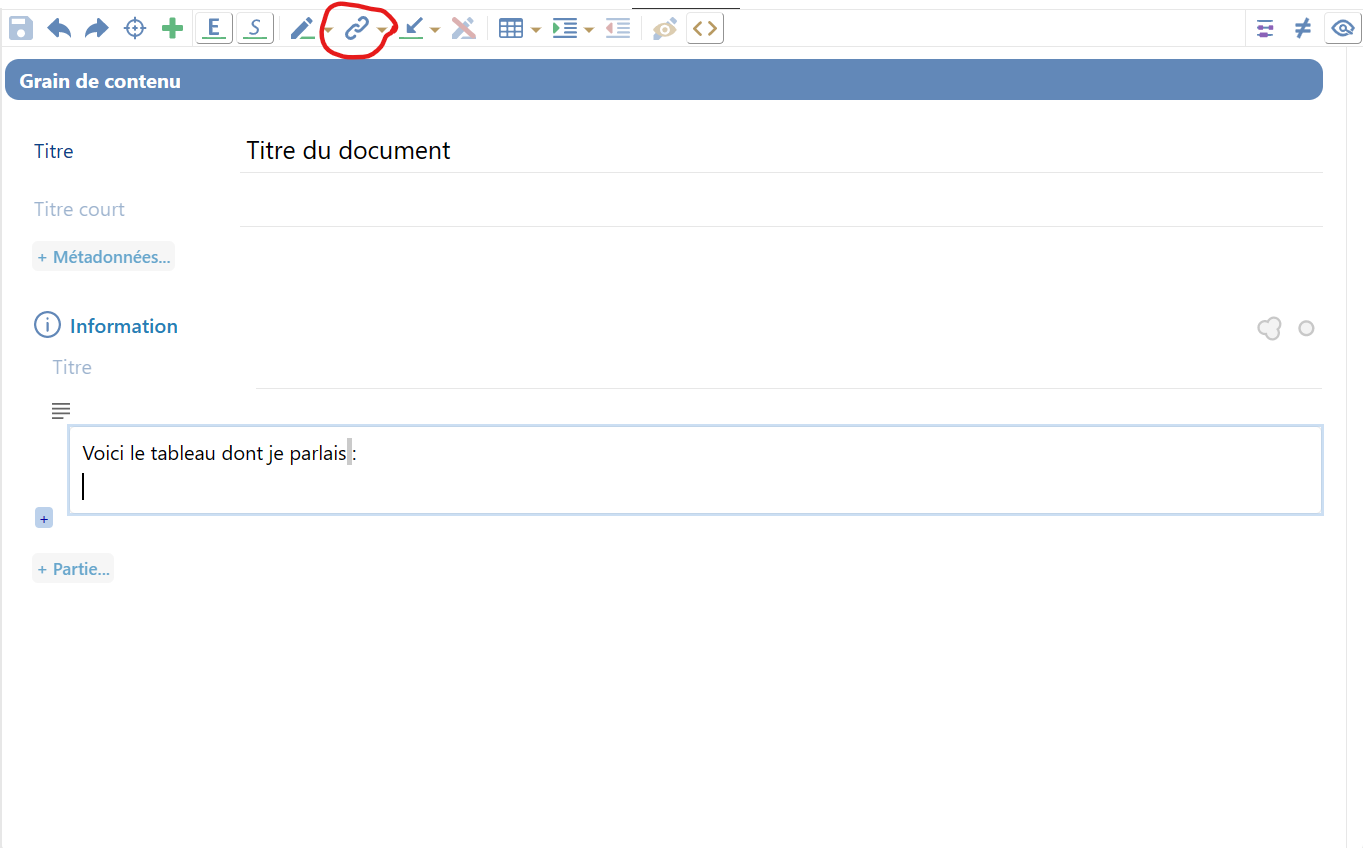Click the purple sliders settings icon
Viewport: 1363px width, 848px height.
point(1265,28)
